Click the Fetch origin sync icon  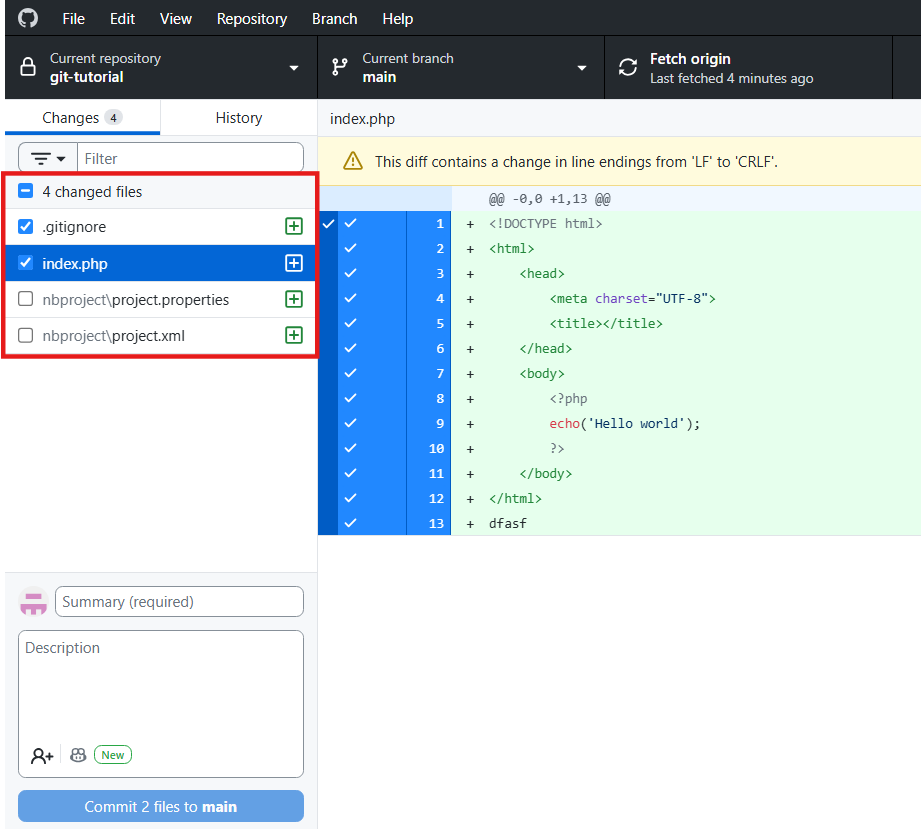pos(628,68)
